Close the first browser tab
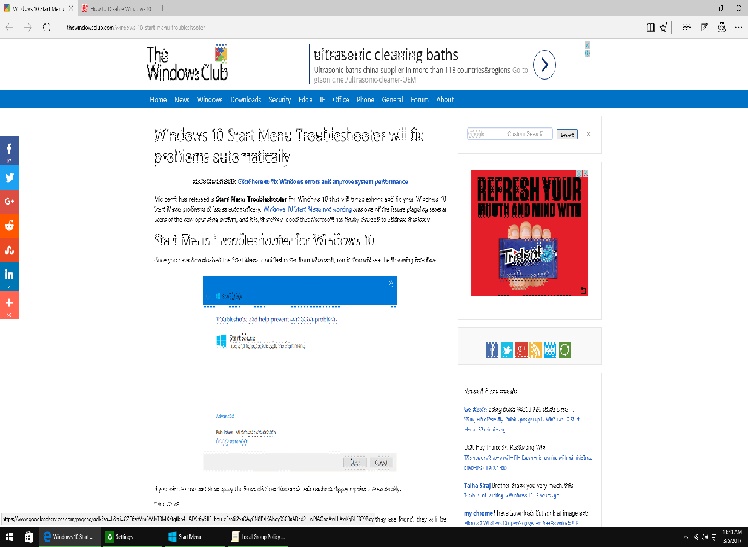The width and height of the screenshot is (748, 547). click(71, 8)
